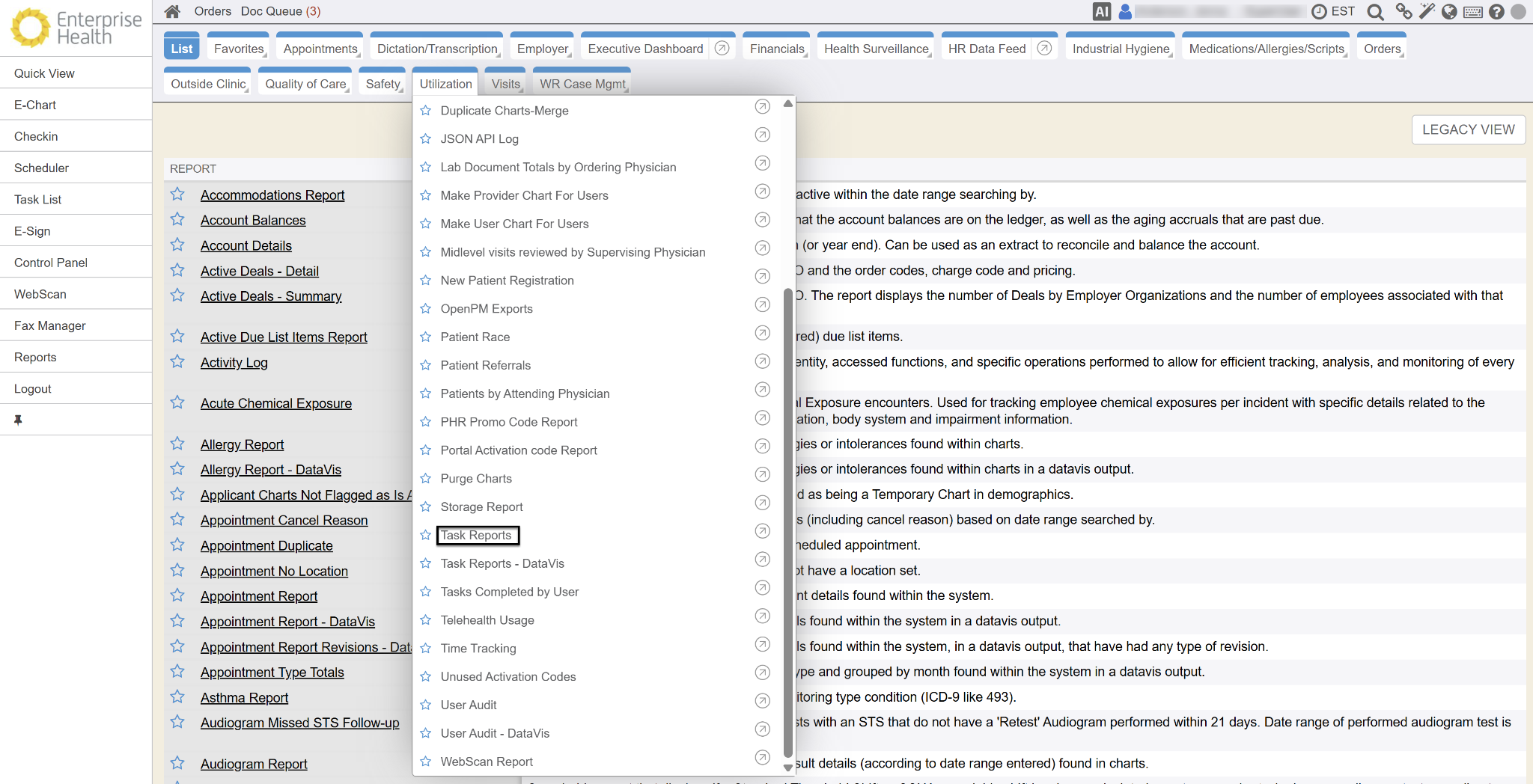
Task: Pin the sidebar using pushpin icon
Action: click(x=18, y=420)
